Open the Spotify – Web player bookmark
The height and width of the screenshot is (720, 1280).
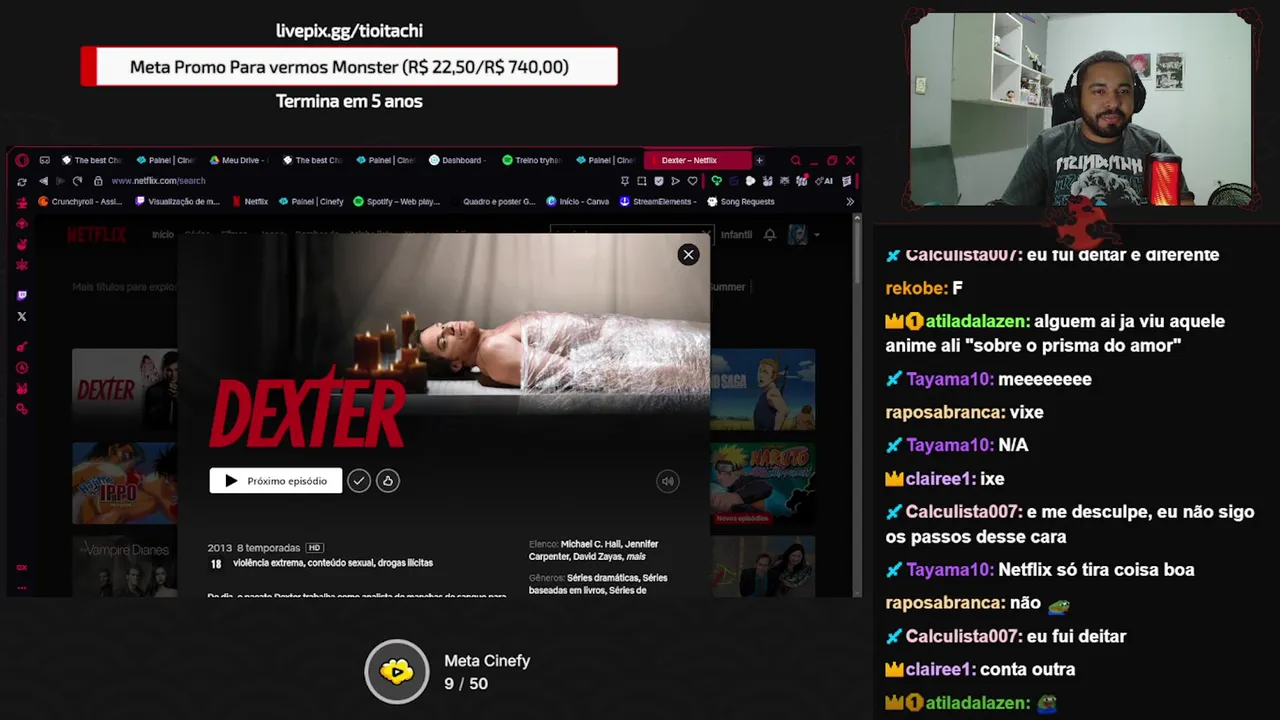pyautogui.click(x=397, y=201)
